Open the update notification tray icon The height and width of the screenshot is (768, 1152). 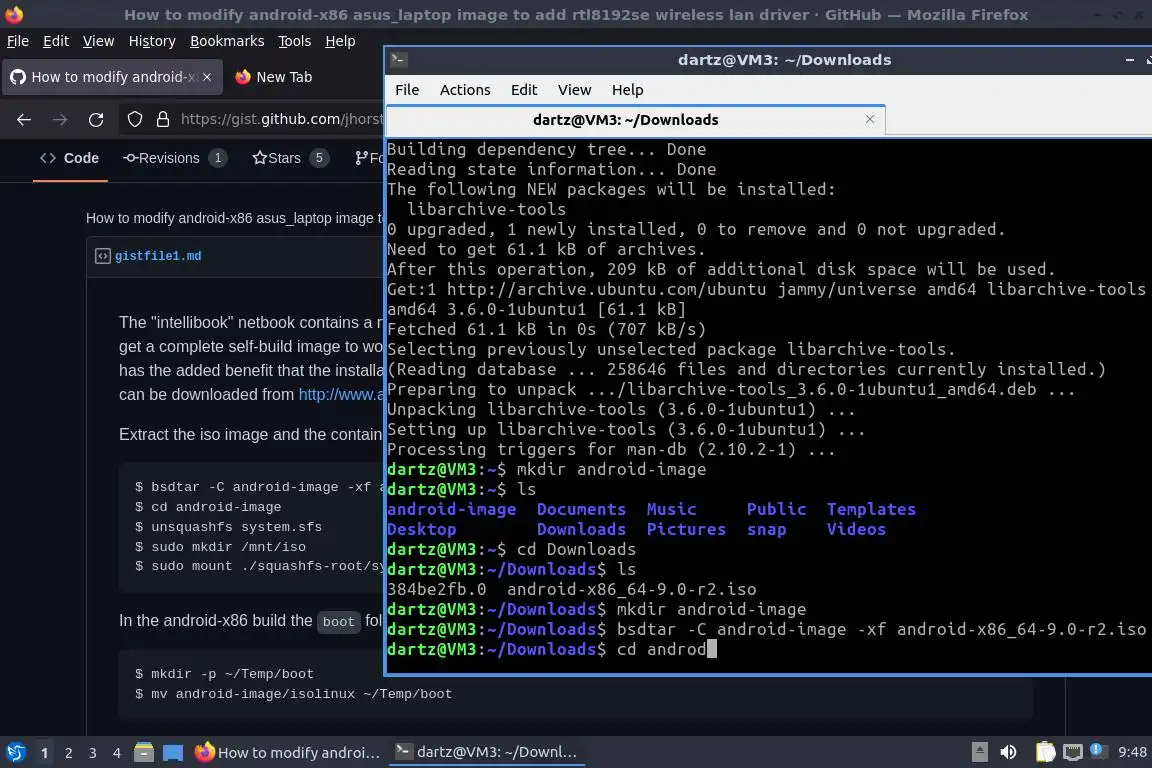[x=1097, y=750]
